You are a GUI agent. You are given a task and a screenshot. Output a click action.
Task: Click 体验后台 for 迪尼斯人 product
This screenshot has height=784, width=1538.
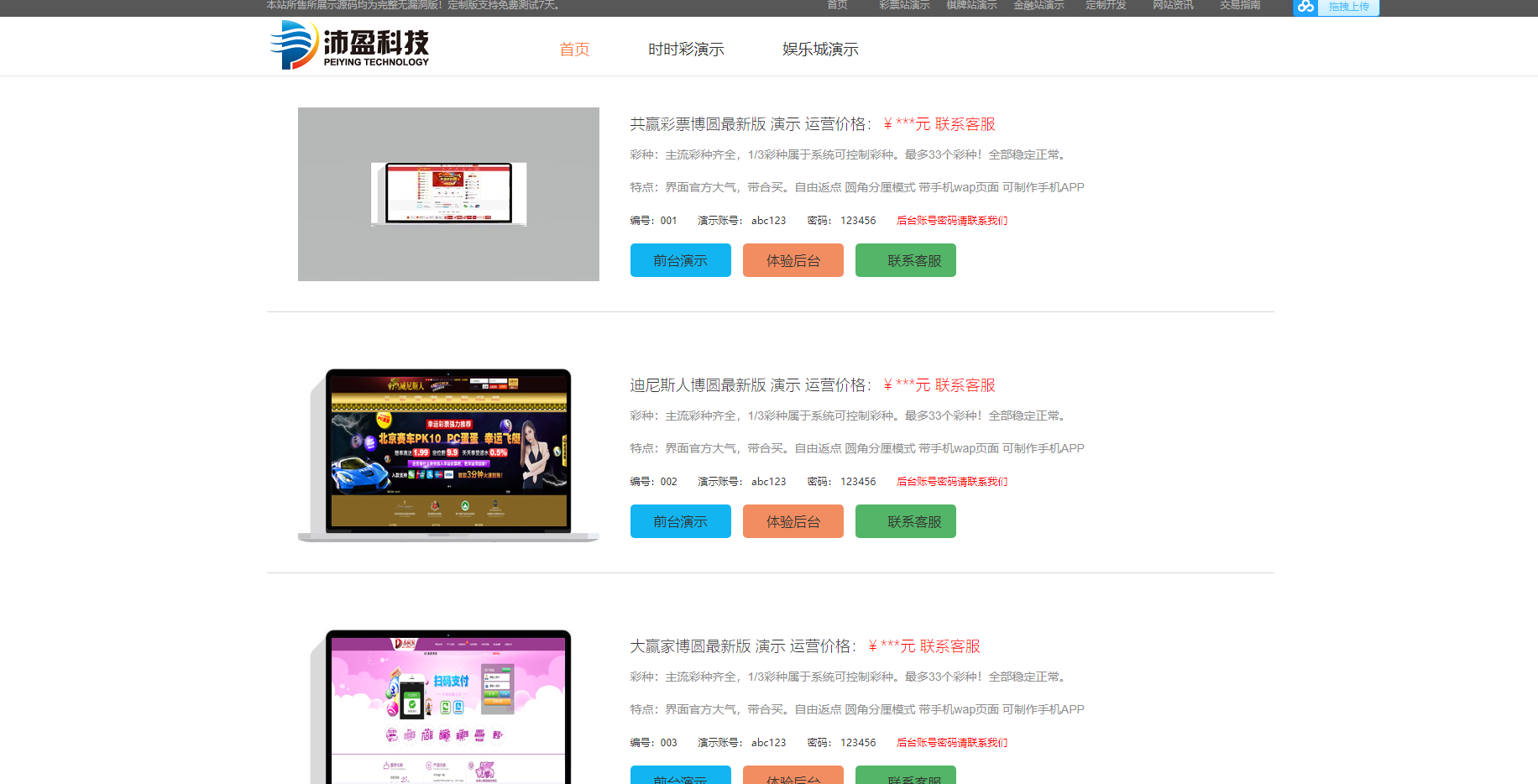[x=793, y=521]
